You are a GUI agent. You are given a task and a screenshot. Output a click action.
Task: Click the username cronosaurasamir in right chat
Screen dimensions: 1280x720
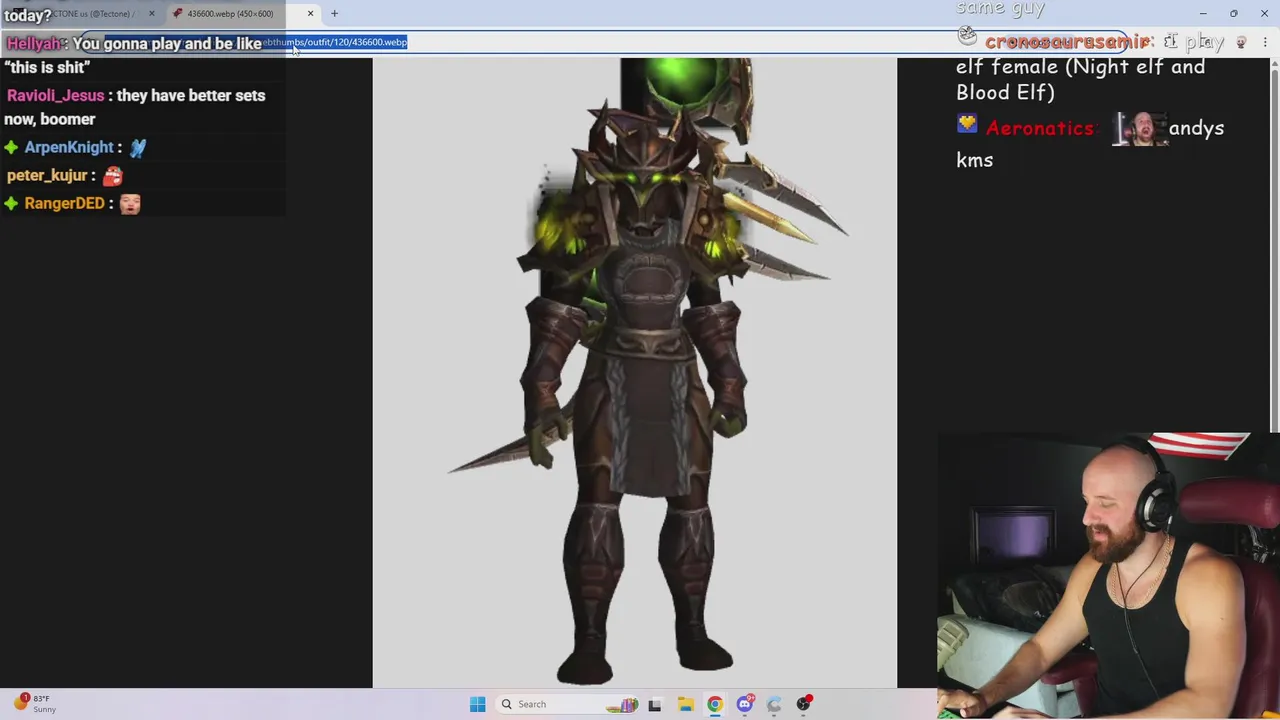coord(1067,42)
